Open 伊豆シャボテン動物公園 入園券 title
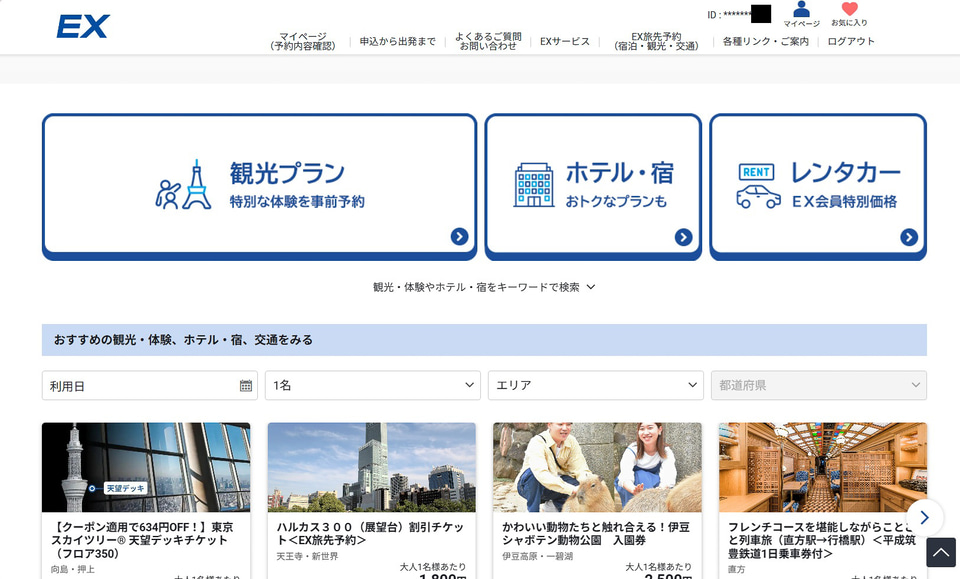 click(x=596, y=533)
